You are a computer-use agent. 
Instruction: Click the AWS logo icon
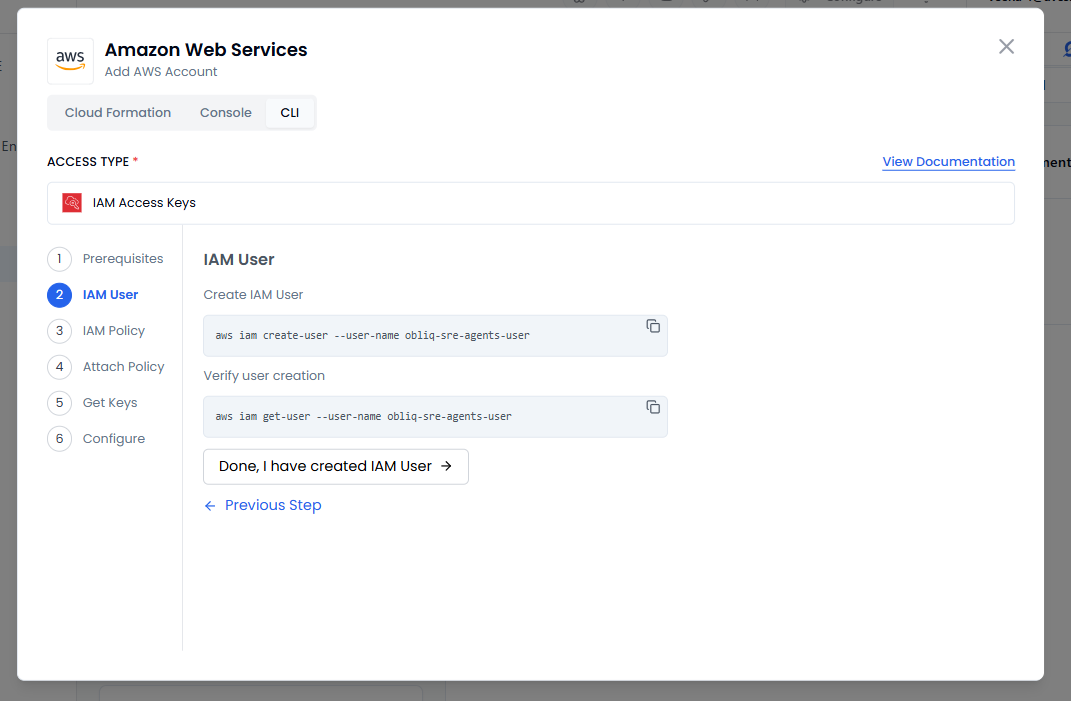point(70,61)
